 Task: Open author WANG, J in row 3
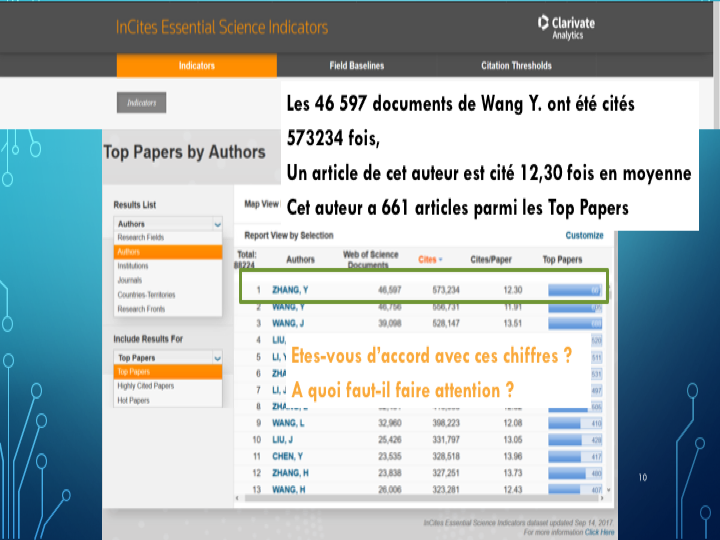point(288,323)
